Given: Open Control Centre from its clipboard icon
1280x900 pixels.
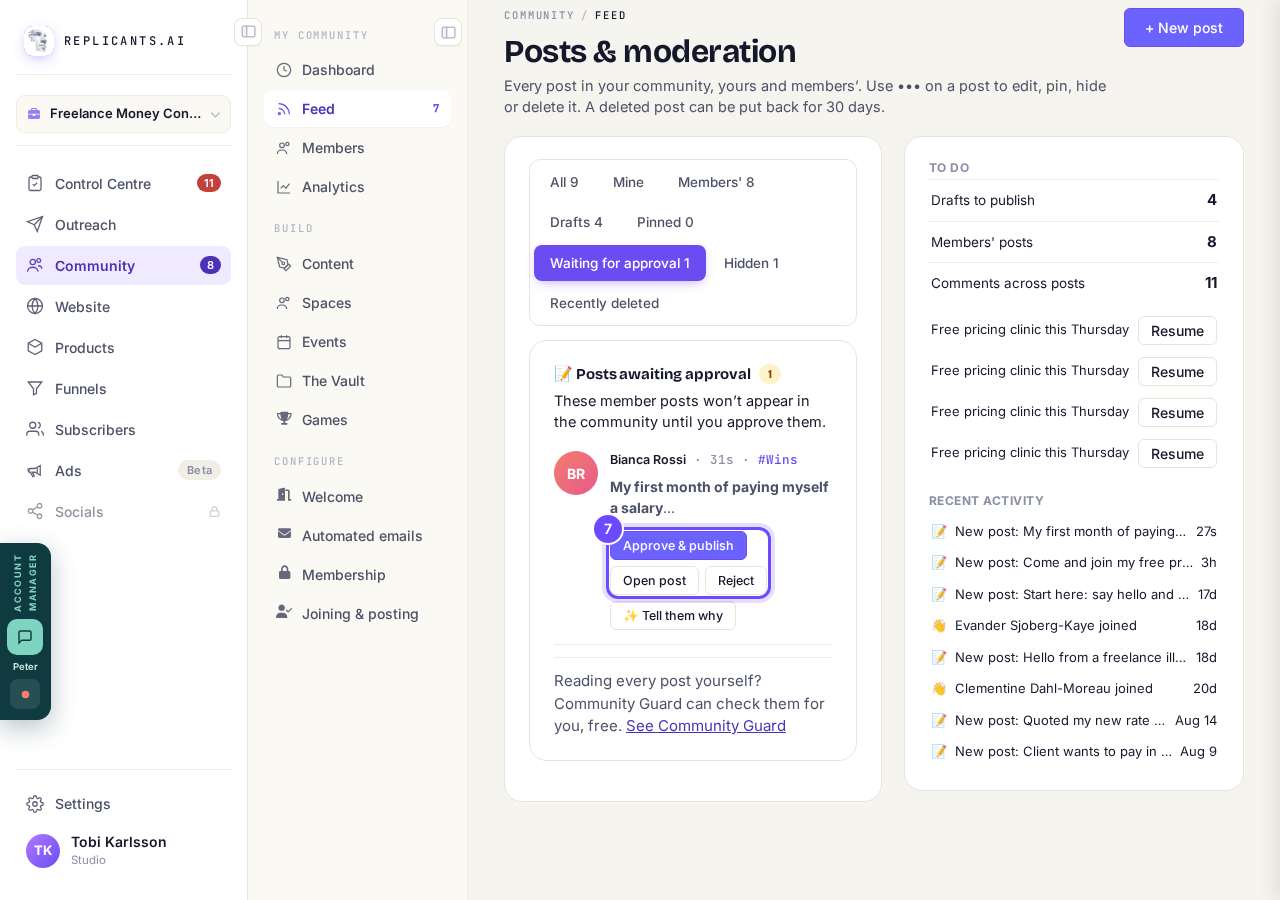Looking at the screenshot, I should 35,183.
